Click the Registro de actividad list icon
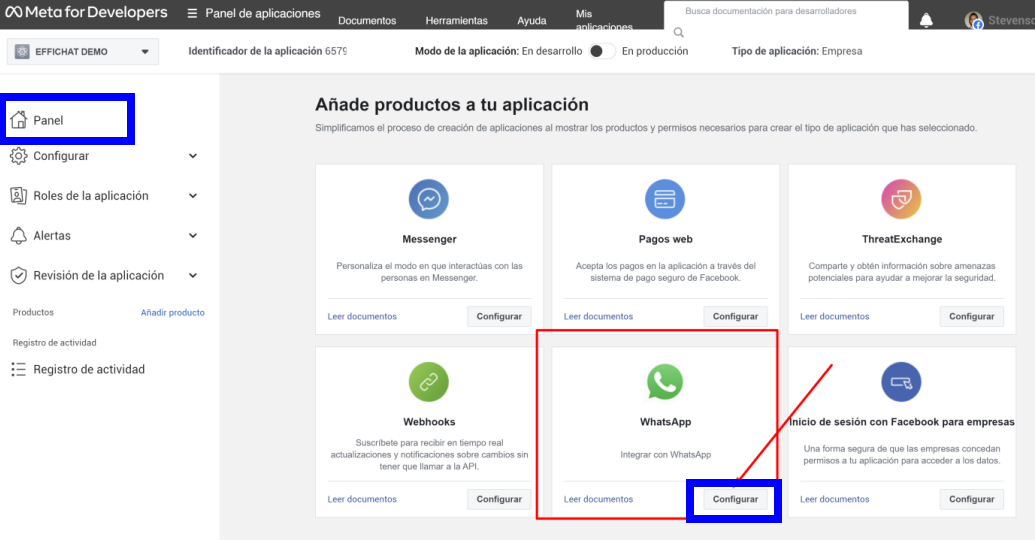The width and height of the screenshot is (1035, 541). click(18, 369)
